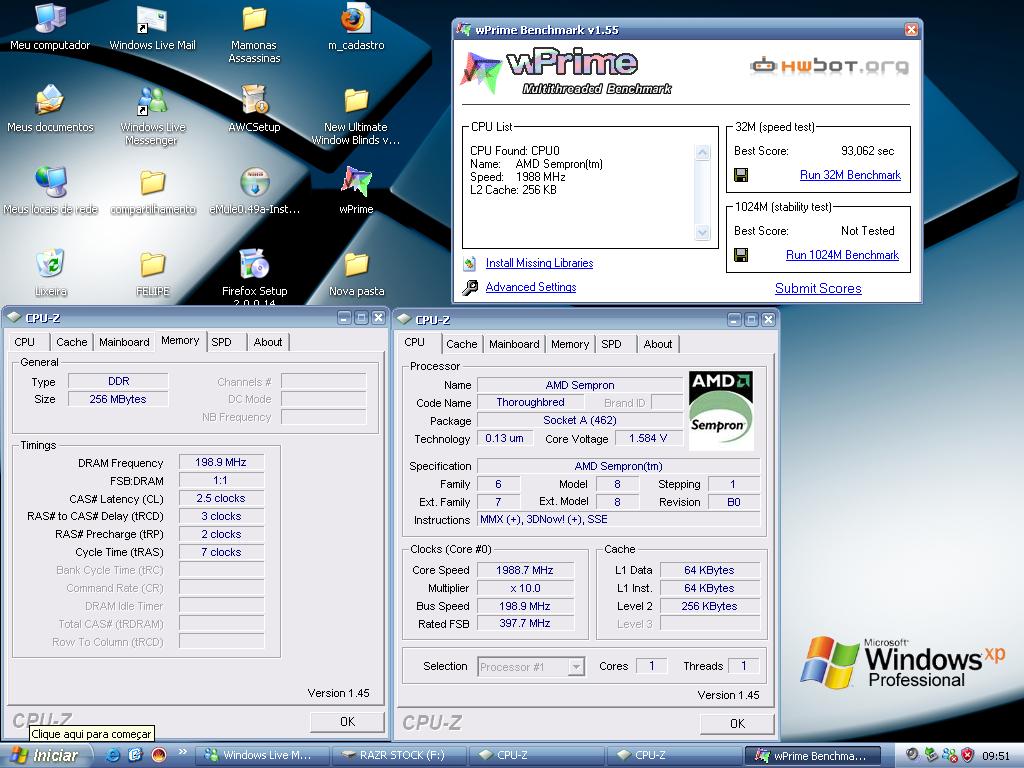Image resolution: width=1024 pixels, height=768 pixels.
Task: Click save icon next to 1024M benchmark
Action: pos(741,255)
